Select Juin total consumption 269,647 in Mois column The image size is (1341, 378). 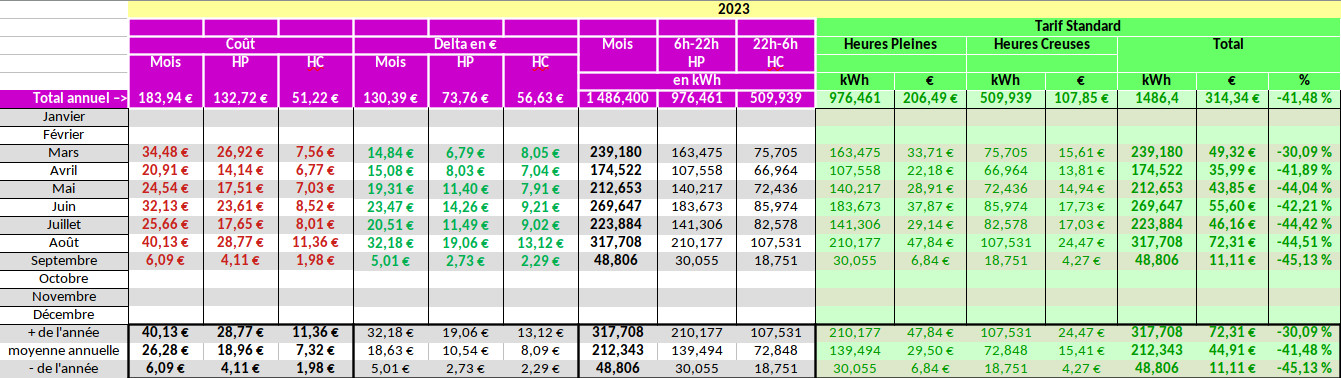pyautogui.click(x=617, y=206)
